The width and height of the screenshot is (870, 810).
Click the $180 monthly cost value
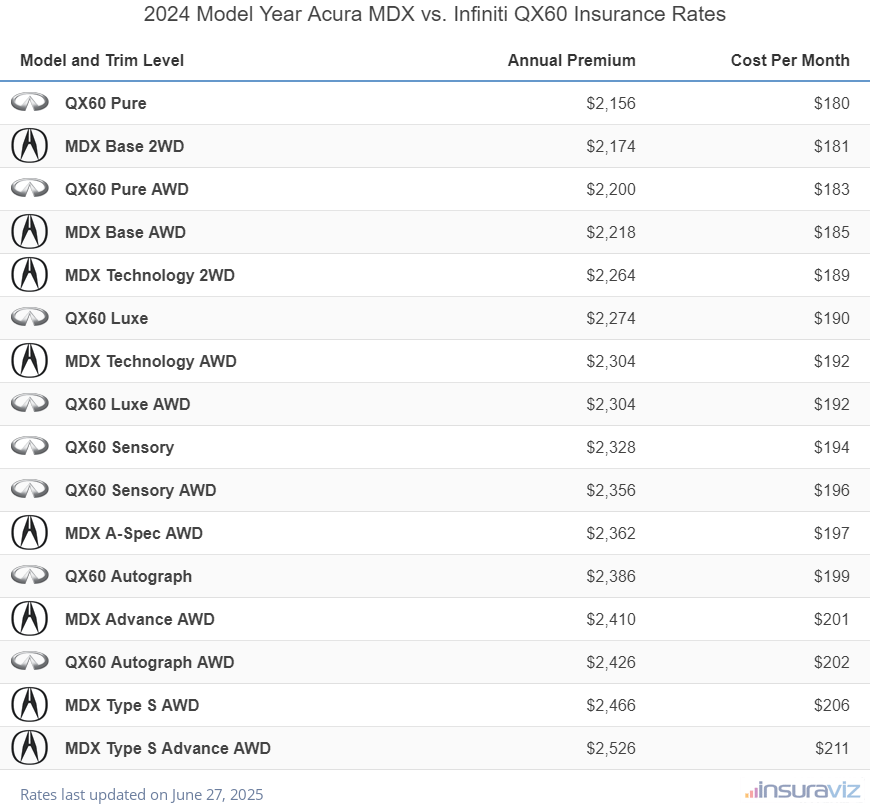coord(832,103)
